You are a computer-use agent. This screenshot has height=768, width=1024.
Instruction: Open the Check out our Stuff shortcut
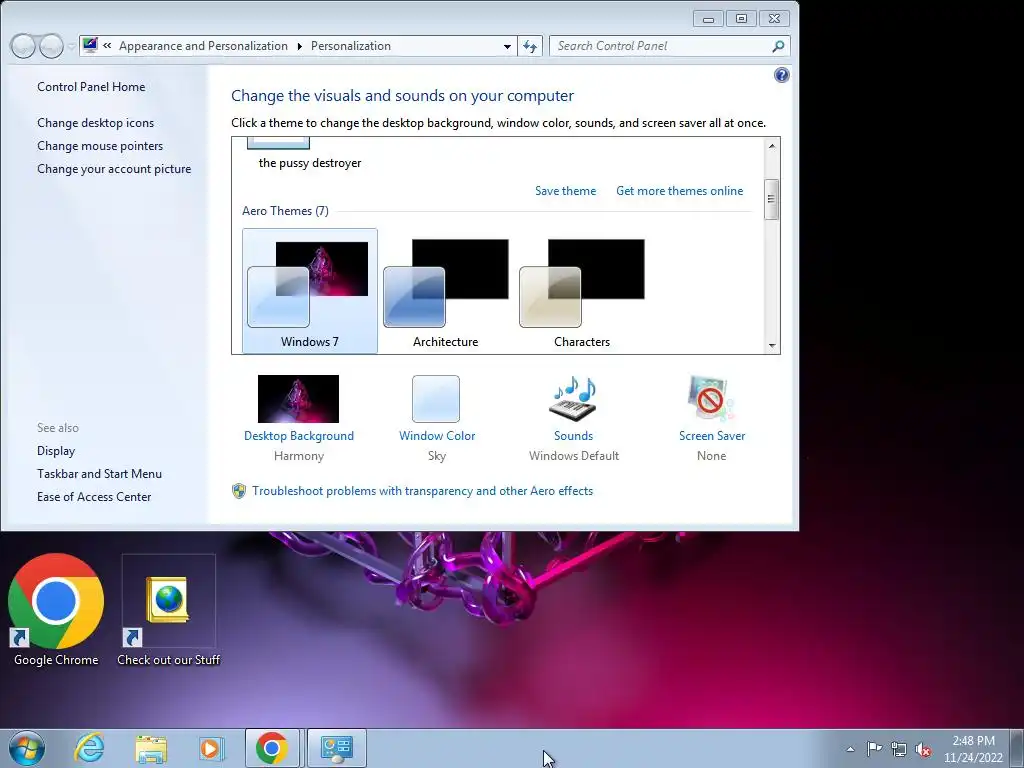pos(168,610)
